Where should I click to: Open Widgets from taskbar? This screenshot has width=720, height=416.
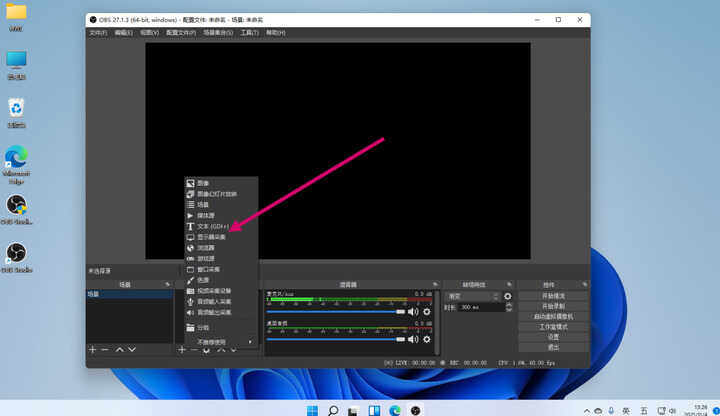click(374, 410)
